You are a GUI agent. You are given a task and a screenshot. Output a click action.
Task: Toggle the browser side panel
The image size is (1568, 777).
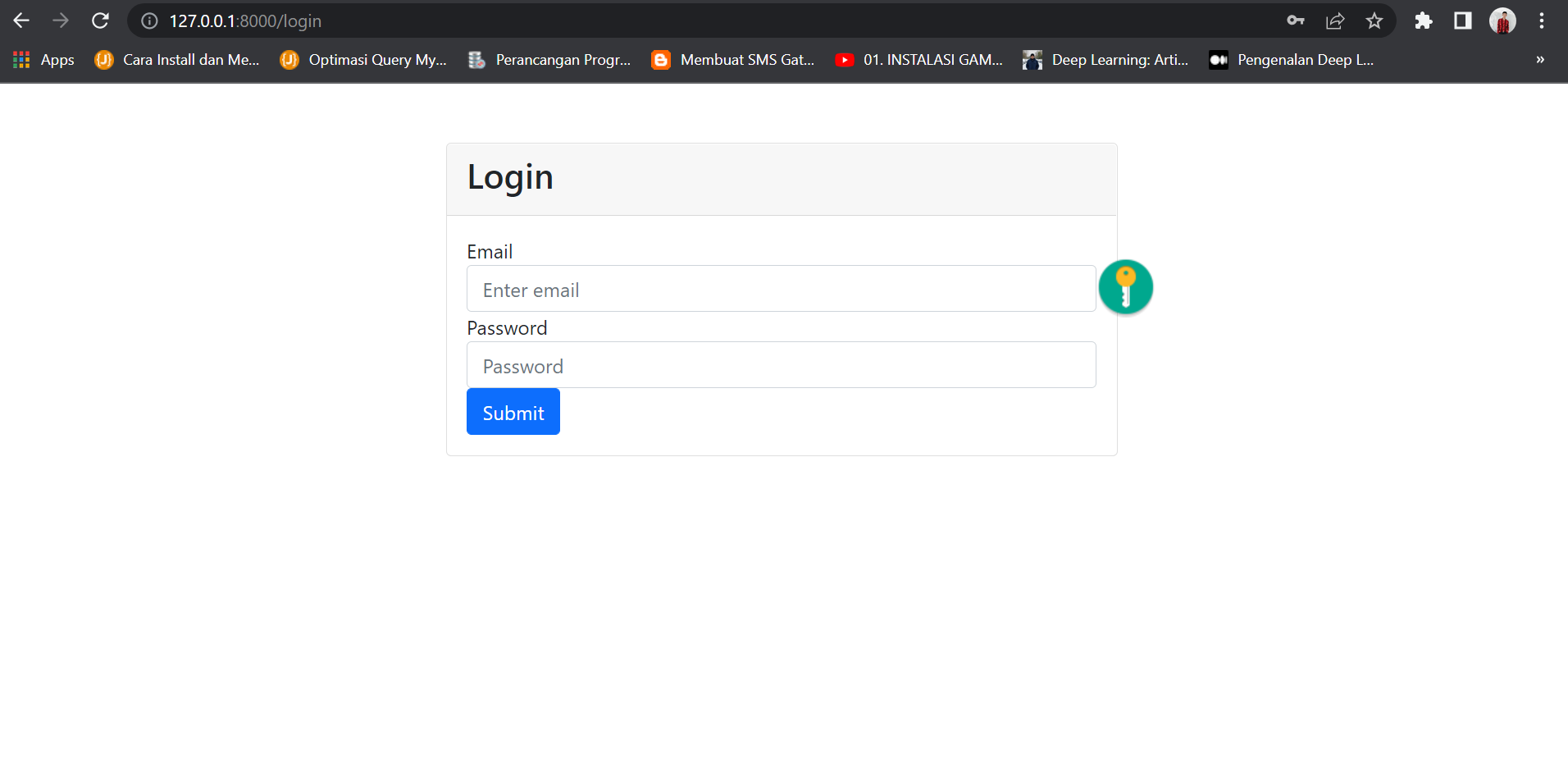[x=1462, y=21]
